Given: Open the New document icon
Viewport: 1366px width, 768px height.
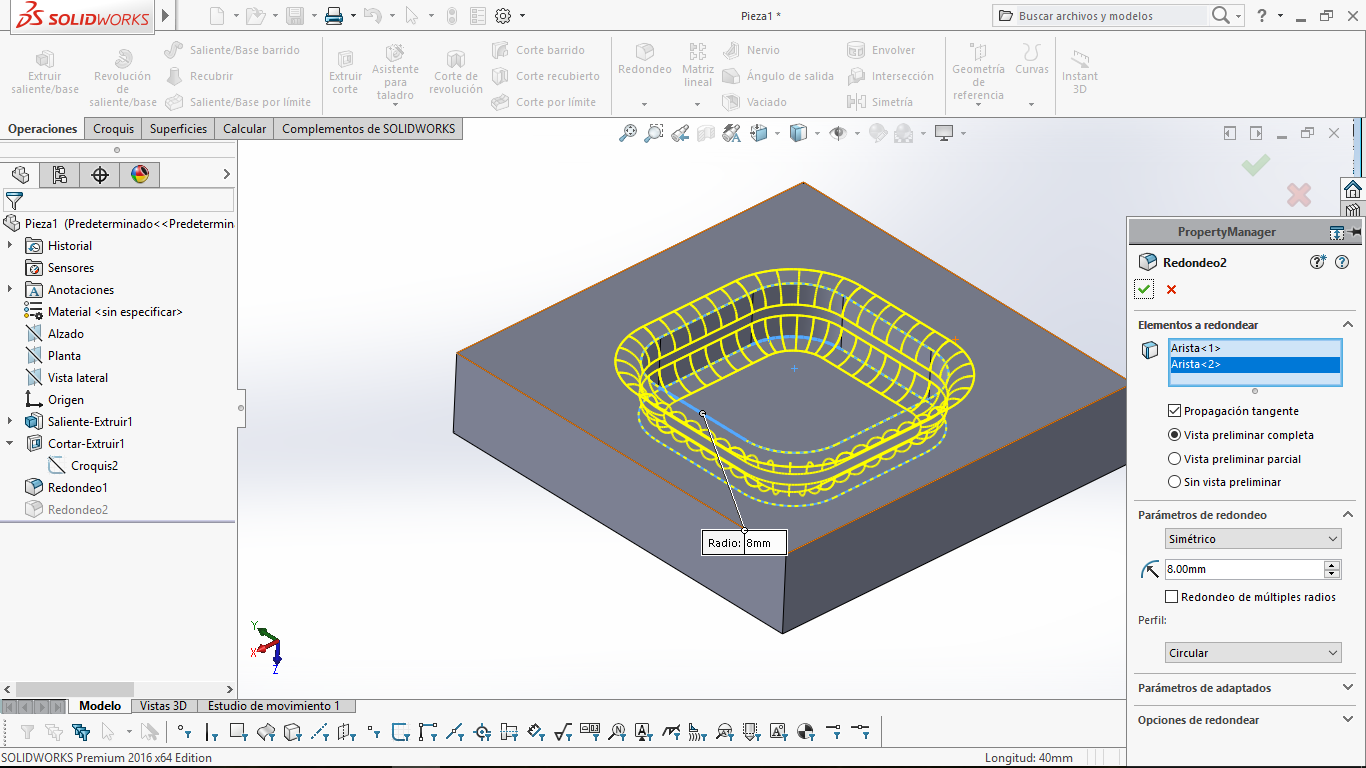Looking at the screenshot, I should (x=217, y=15).
